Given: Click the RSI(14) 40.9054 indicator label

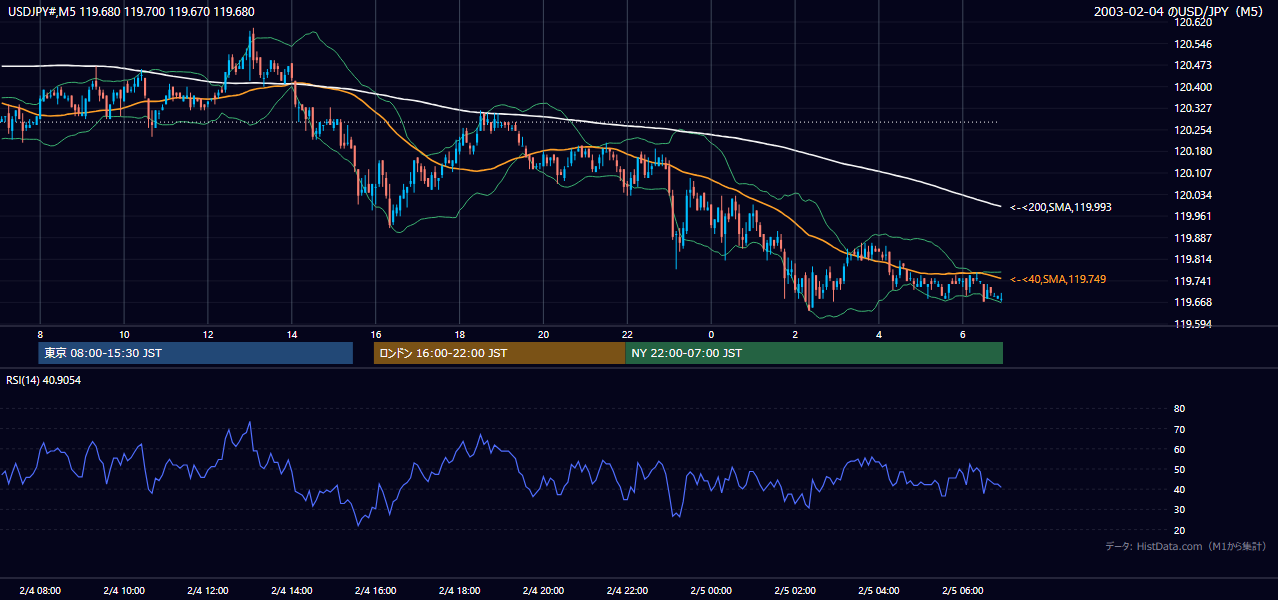Looking at the screenshot, I should [x=45, y=379].
